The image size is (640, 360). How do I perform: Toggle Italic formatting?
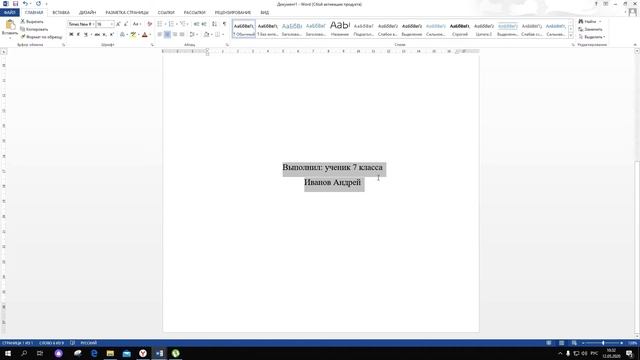pos(78,34)
